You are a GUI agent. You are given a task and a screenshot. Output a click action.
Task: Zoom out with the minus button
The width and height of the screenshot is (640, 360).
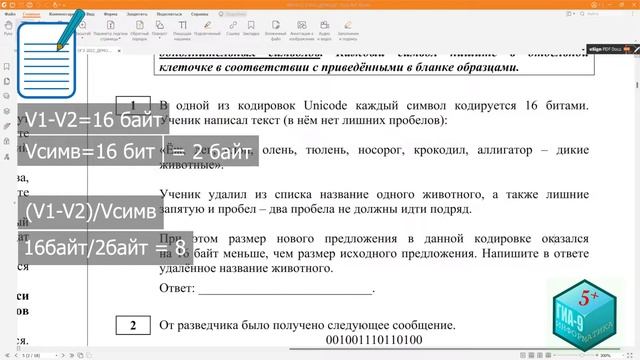(554, 356)
